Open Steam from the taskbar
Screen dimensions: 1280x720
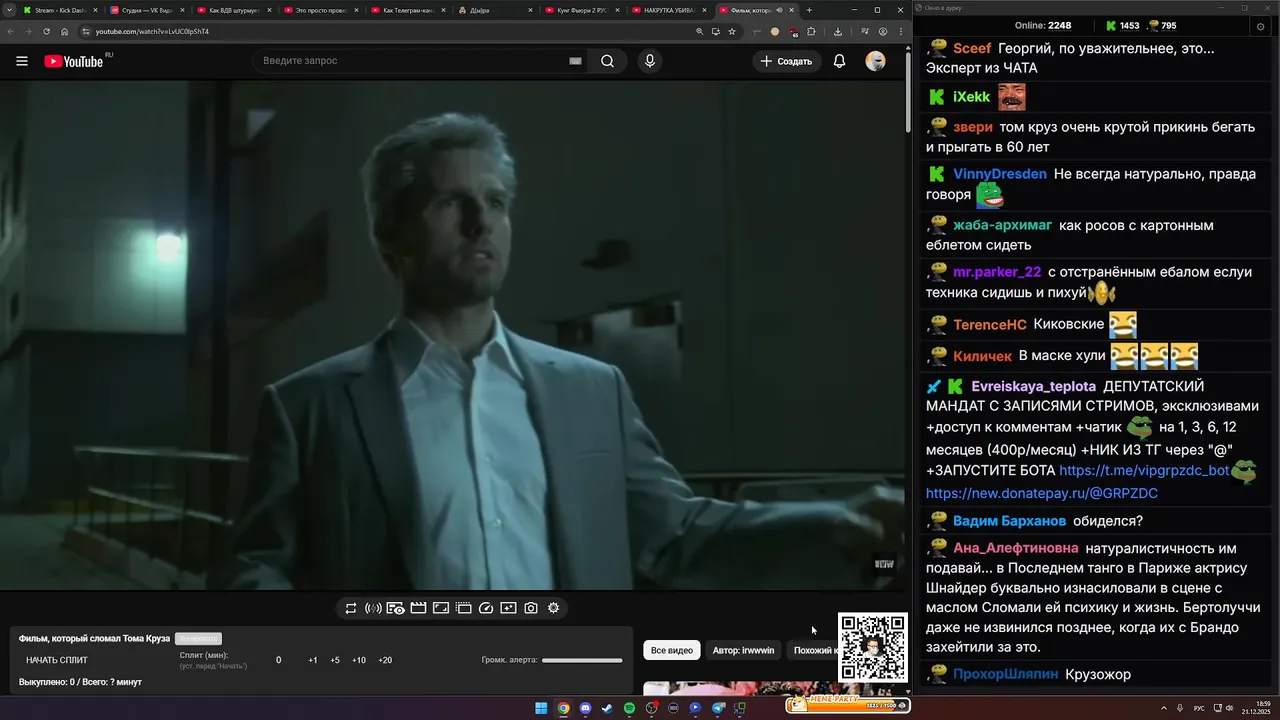pos(607,708)
